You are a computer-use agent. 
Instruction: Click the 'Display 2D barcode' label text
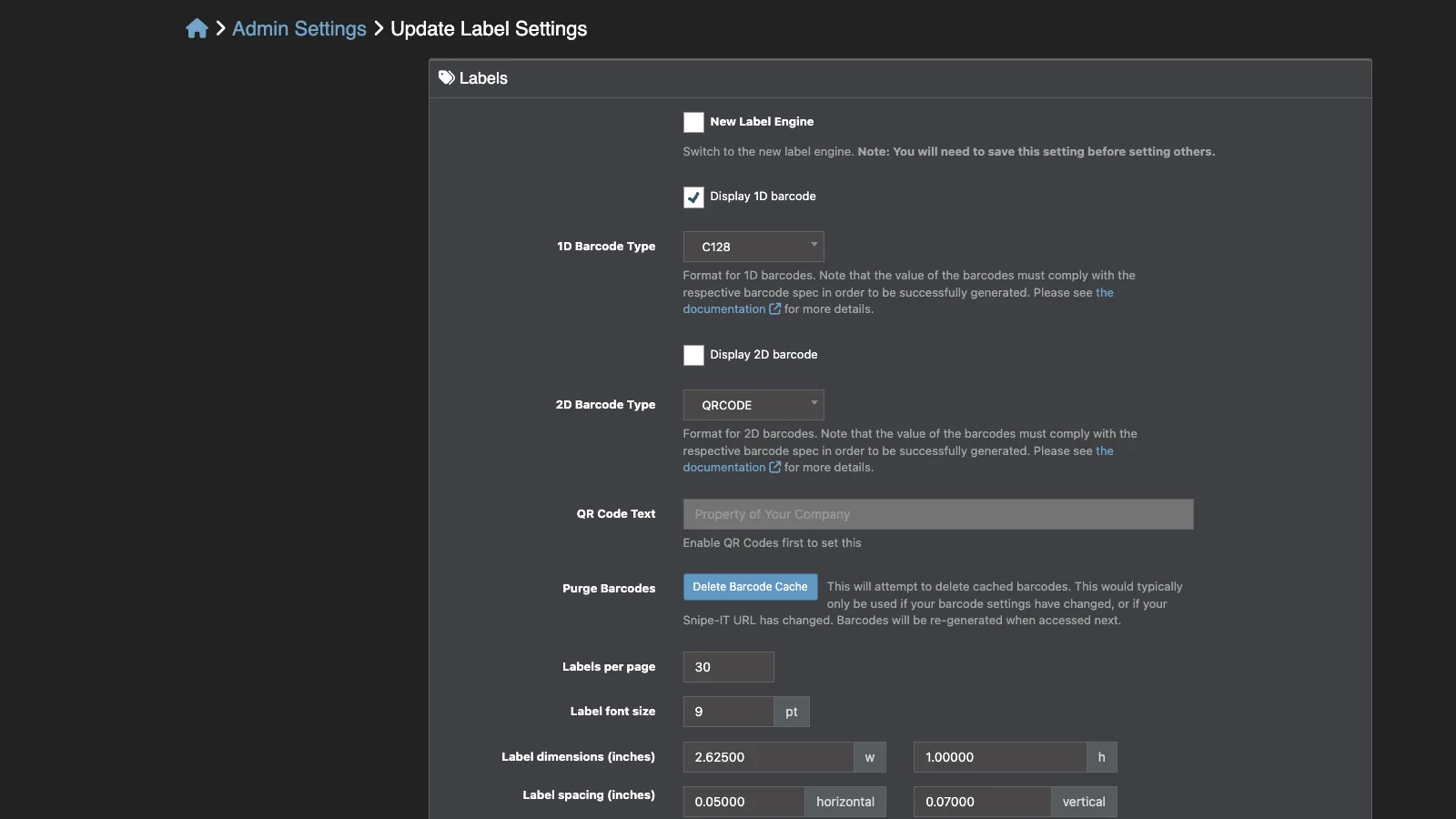[x=763, y=355]
